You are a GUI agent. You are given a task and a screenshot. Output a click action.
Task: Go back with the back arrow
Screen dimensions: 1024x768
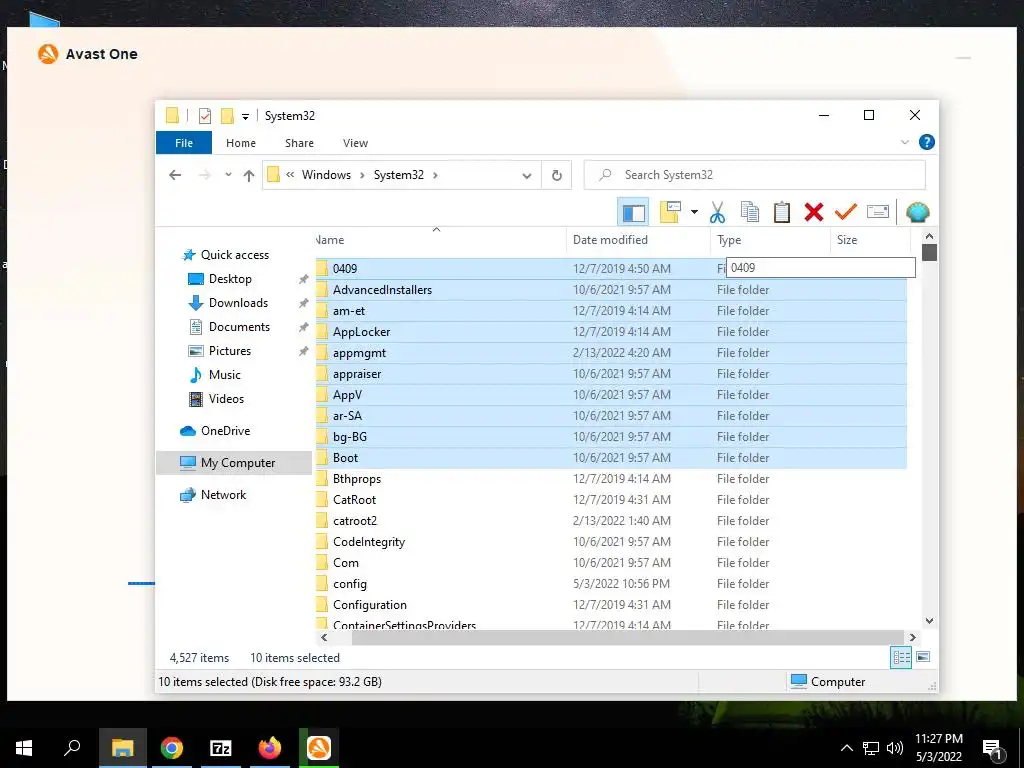click(175, 175)
